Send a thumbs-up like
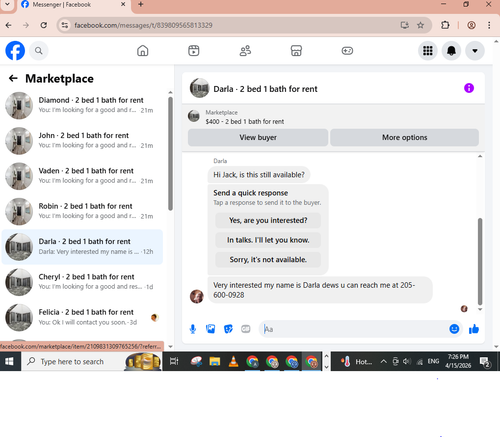Image resolution: width=500 pixels, height=437 pixels. tap(474, 329)
